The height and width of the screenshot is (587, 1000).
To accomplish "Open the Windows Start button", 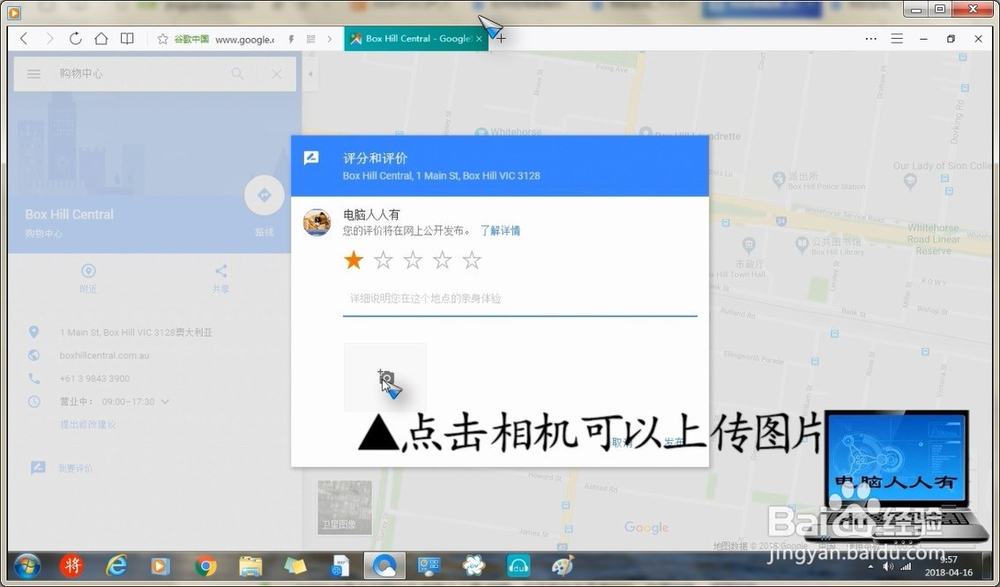I will [26, 566].
